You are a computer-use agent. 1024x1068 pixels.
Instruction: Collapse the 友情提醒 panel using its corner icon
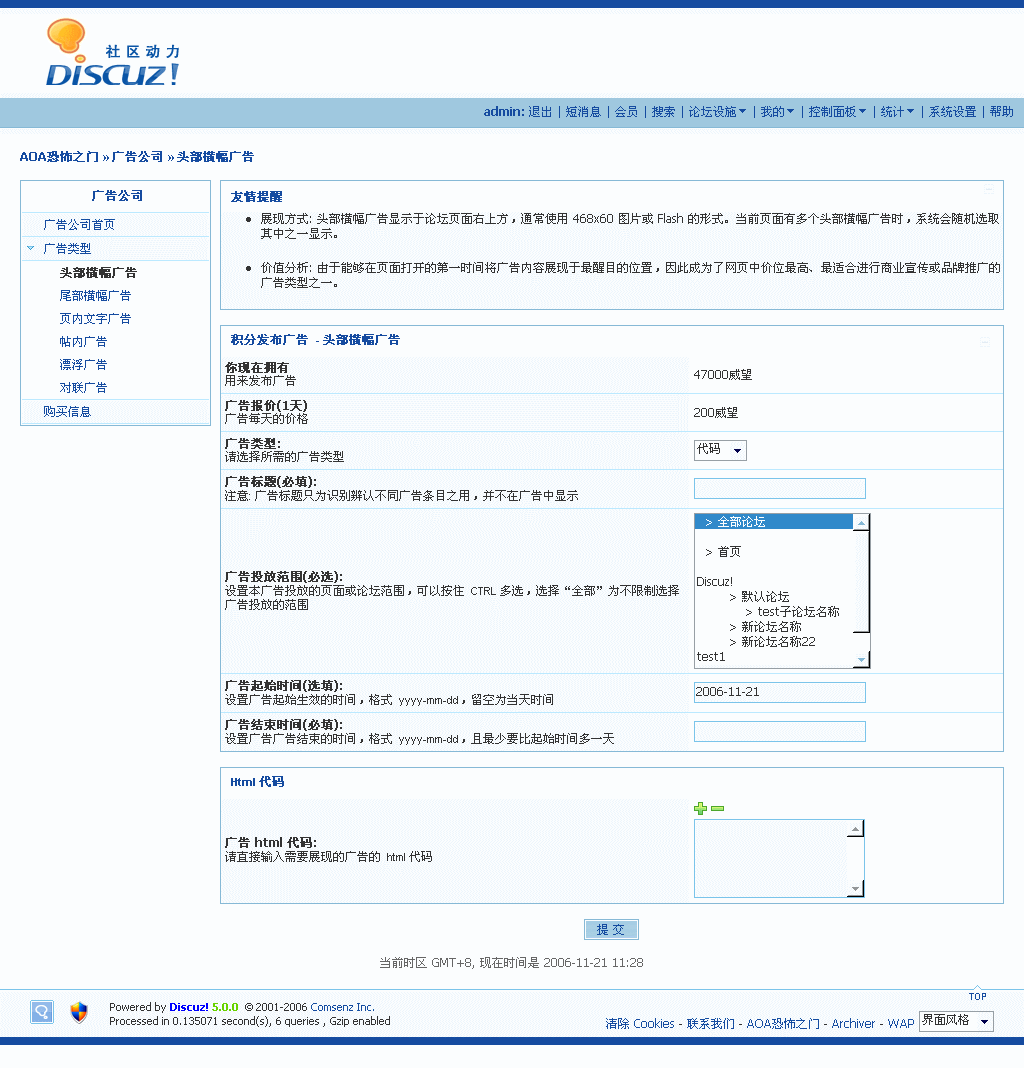pos(988,189)
